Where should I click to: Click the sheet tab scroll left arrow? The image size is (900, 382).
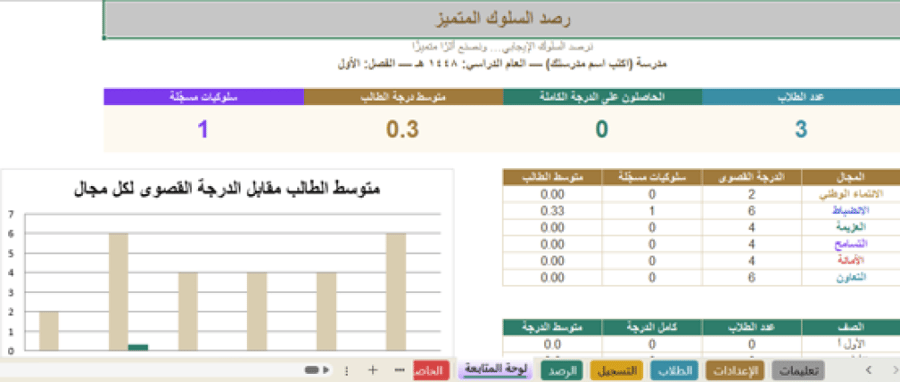tap(869, 370)
